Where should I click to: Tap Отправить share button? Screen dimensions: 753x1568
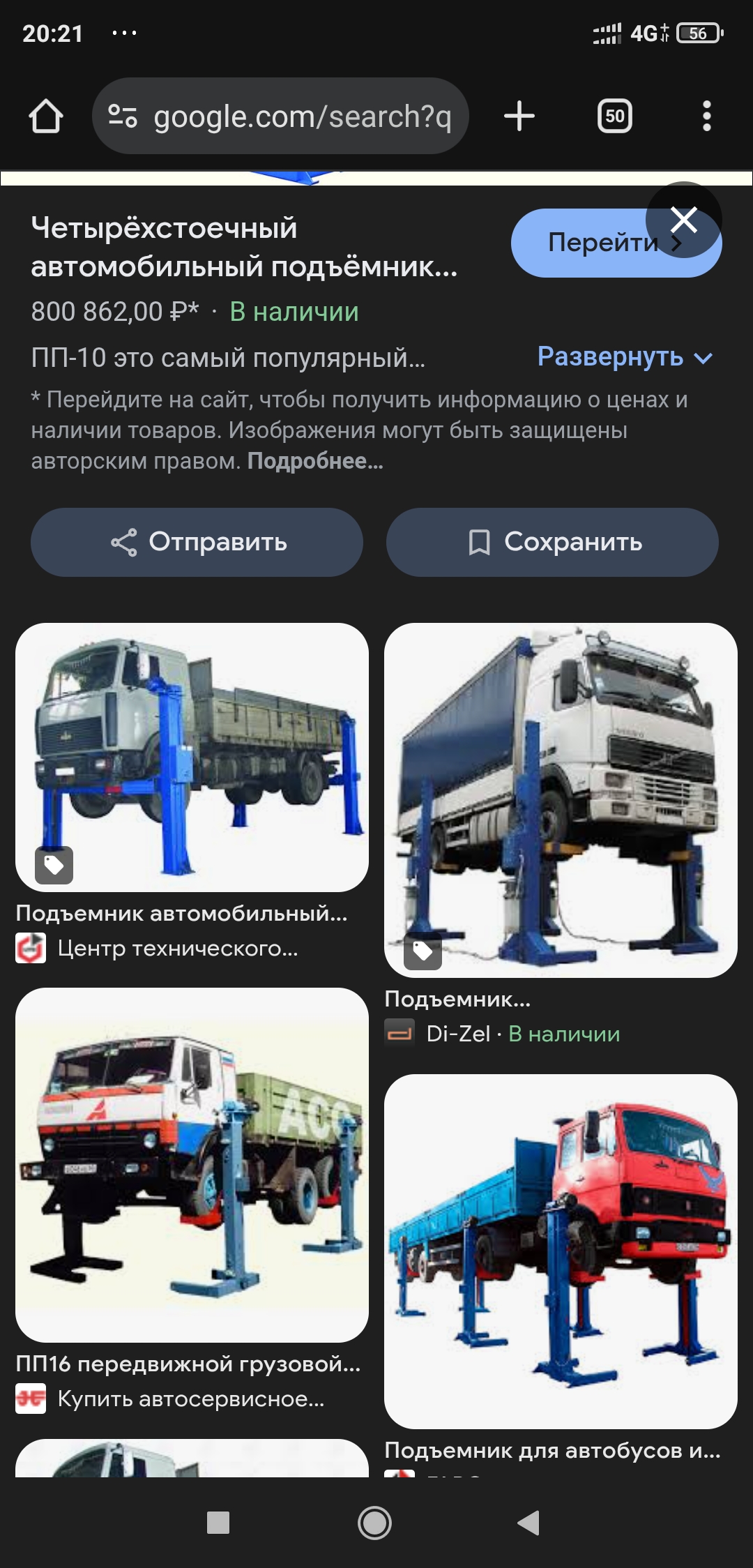click(197, 542)
